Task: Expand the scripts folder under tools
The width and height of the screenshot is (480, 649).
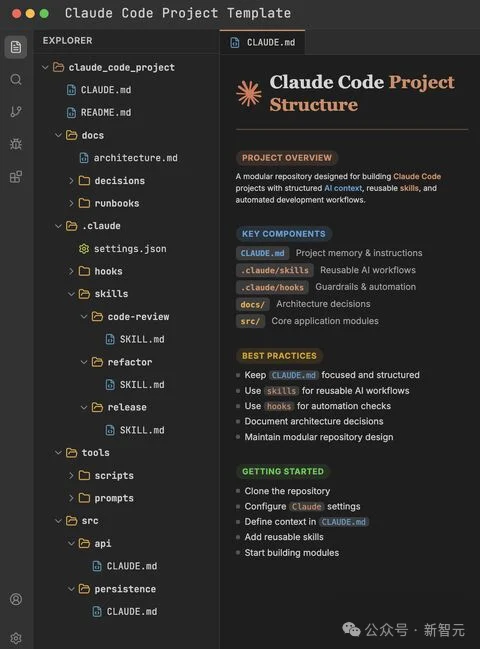Action: [71, 475]
